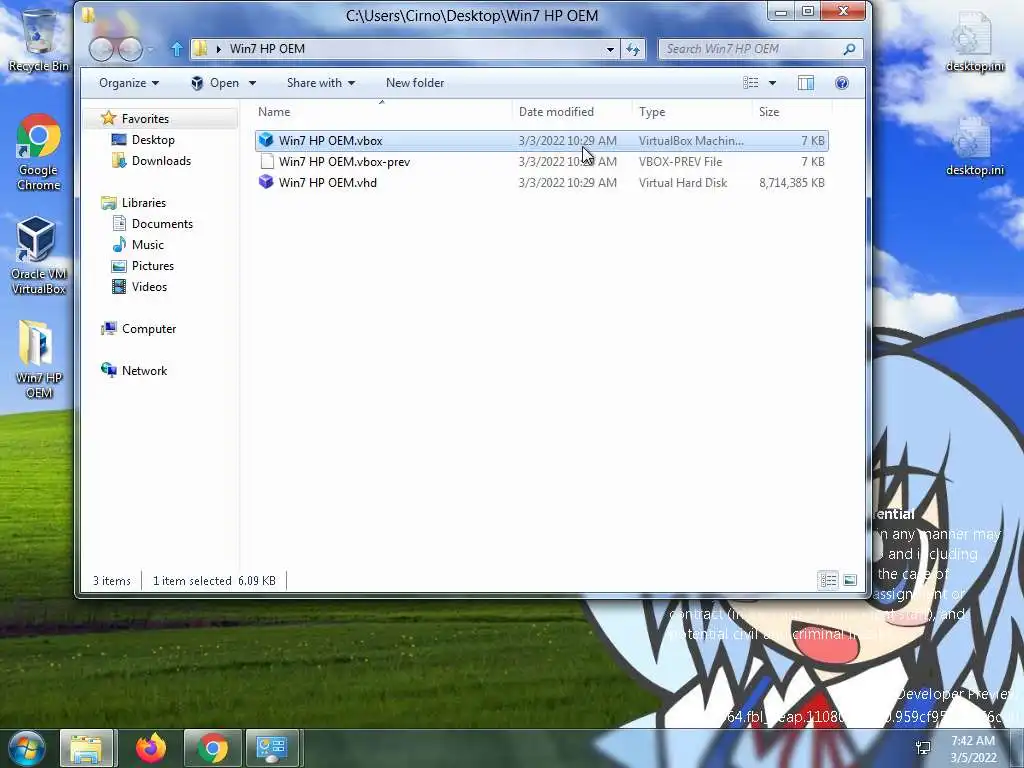
Task: Click the VirtualBox Machin... type cell
Action: [691, 140]
